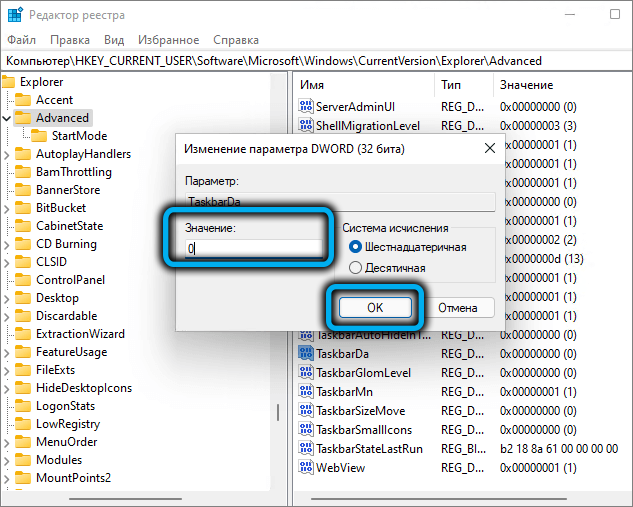
Task: Click the TaskbarStateLastRun binary value icon
Action: [x=306, y=449]
